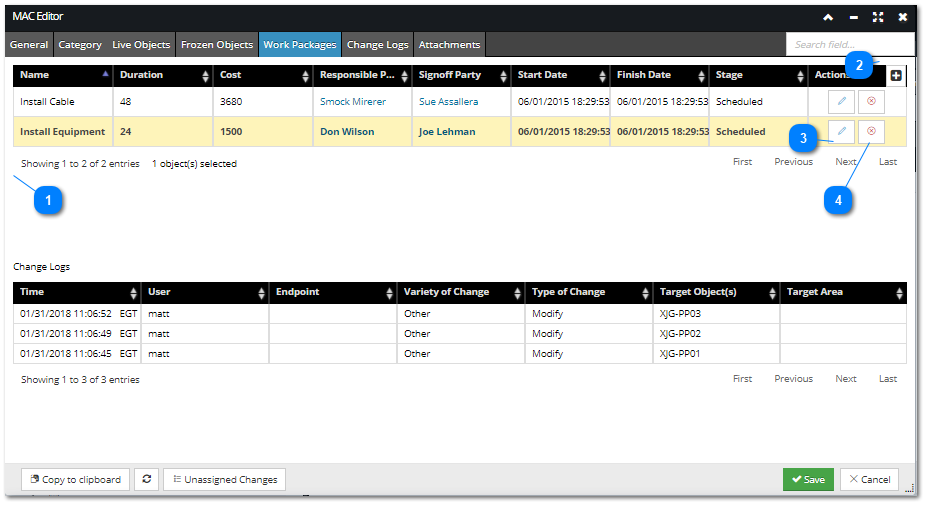Go to First page of change logs
This screenshot has width=926, height=505.
[742, 379]
